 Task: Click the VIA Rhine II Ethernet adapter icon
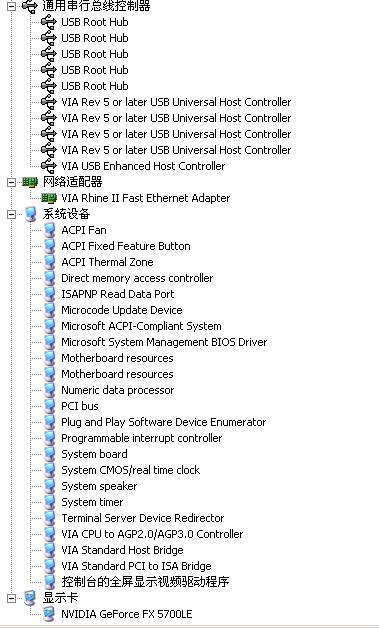pyautogui.click(x=49, y=198)
